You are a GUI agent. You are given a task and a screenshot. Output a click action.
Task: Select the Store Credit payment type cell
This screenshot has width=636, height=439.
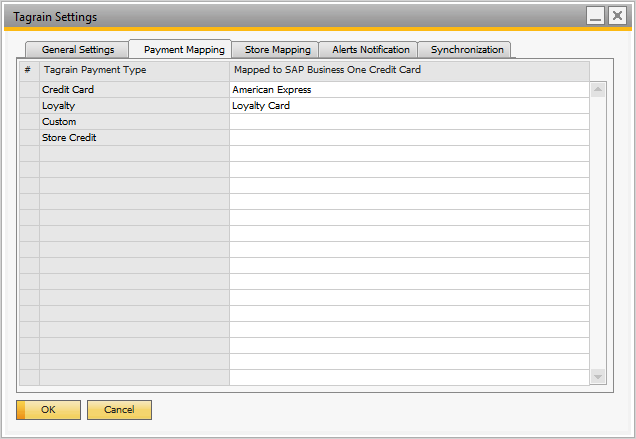133,138
